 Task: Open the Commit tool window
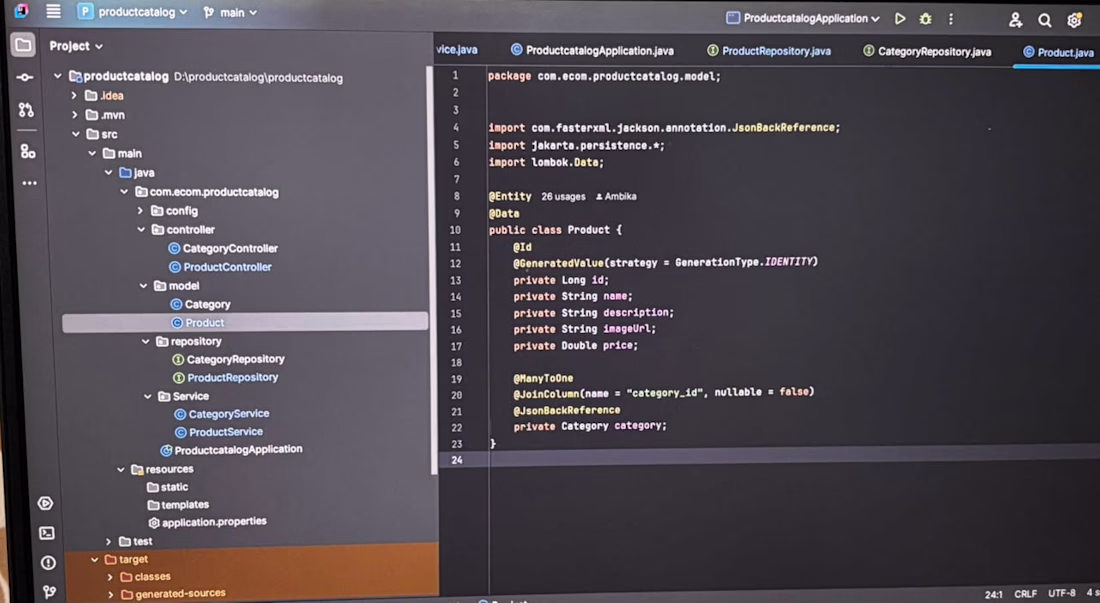tap(25, 77)
